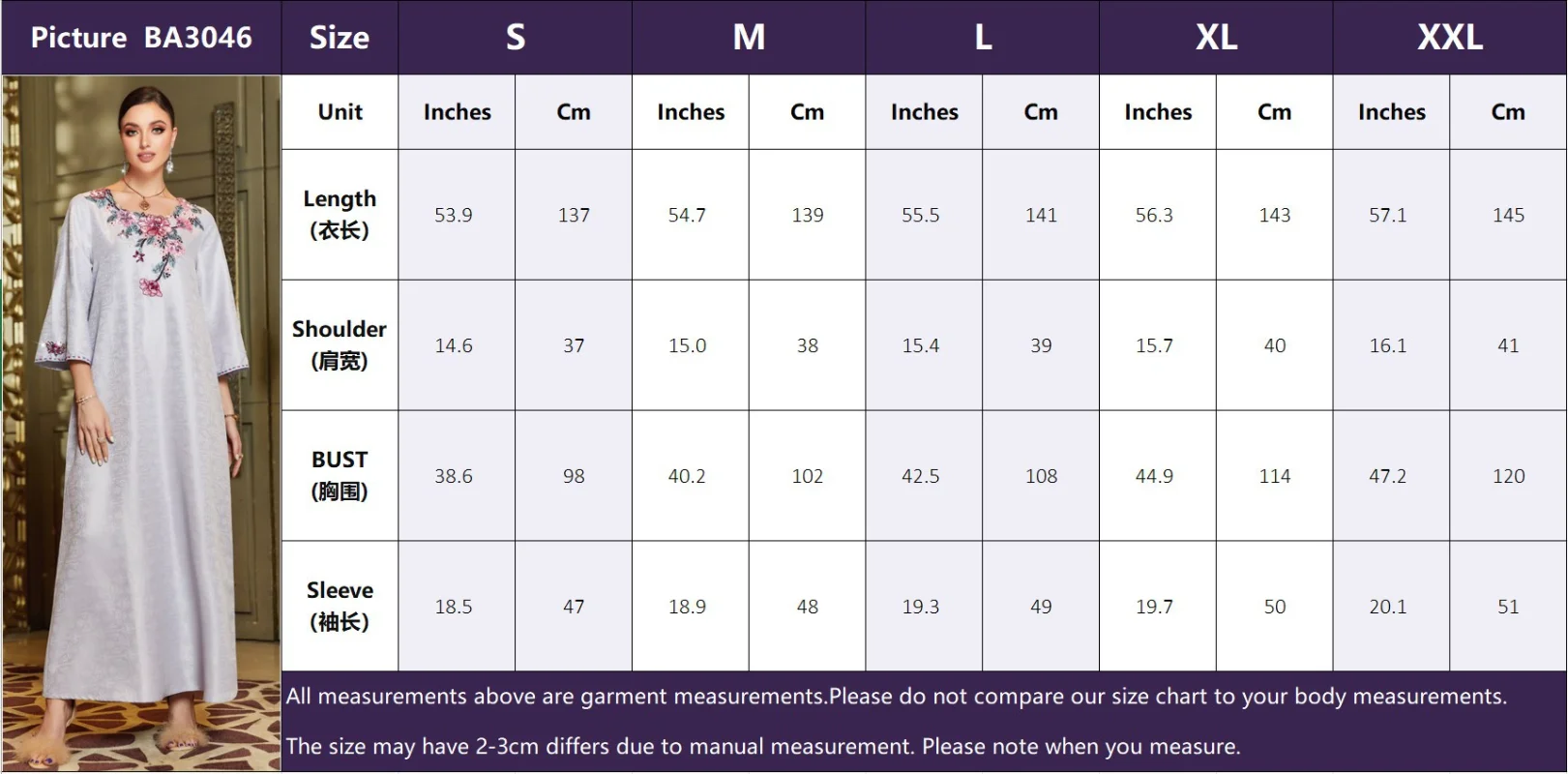Viewport: 1568px width, 774px height.
Task: Click the Picture BA3046 header cell
Action: (x=141, y=38)
